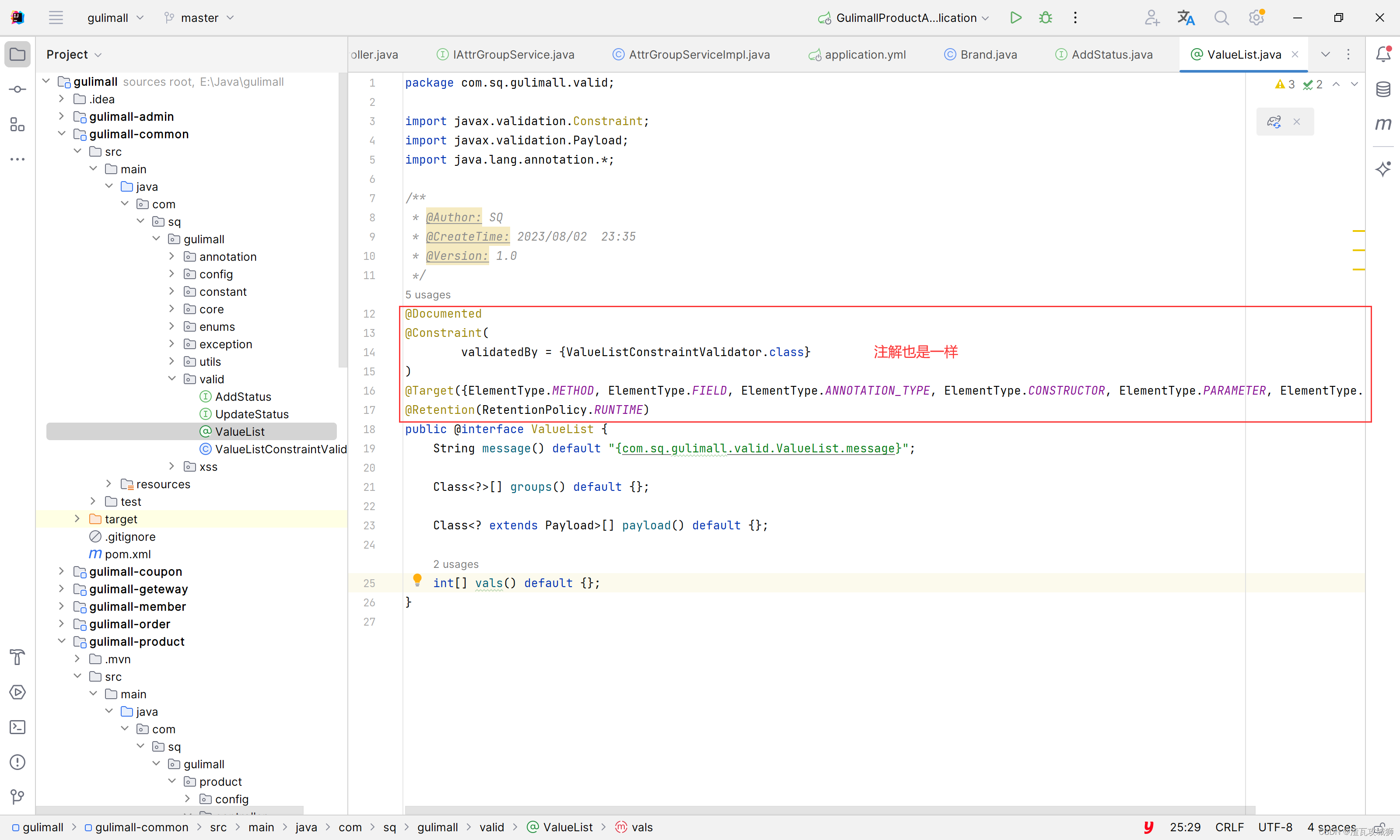The image size is (1400, 840).
Task: Open the Commit tool window
Action: pos(17,89)
